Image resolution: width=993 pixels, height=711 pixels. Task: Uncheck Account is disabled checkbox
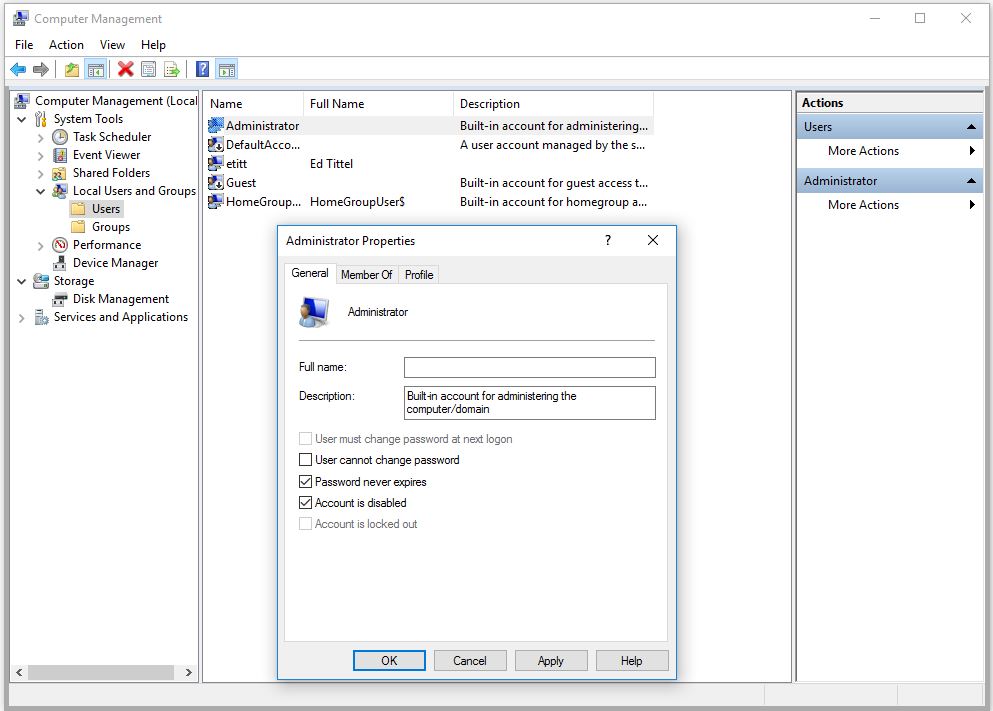pyautogui.click(x=306, y=503)
